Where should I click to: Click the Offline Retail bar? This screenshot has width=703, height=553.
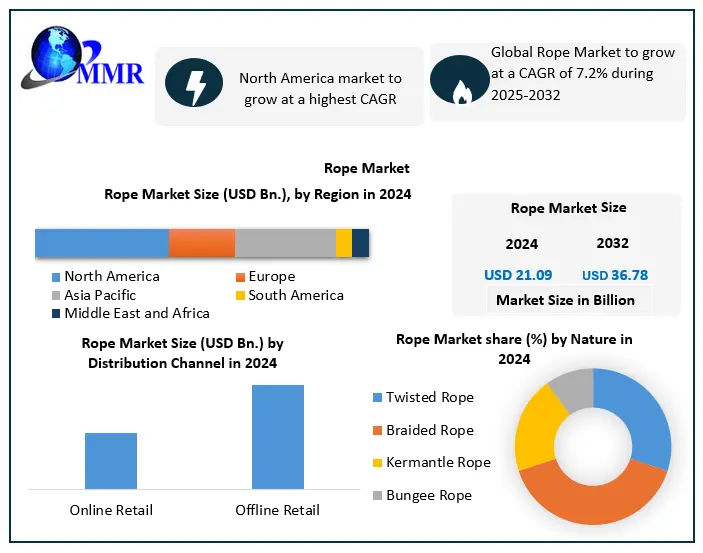pyautogui.click(x=277, y=437)
